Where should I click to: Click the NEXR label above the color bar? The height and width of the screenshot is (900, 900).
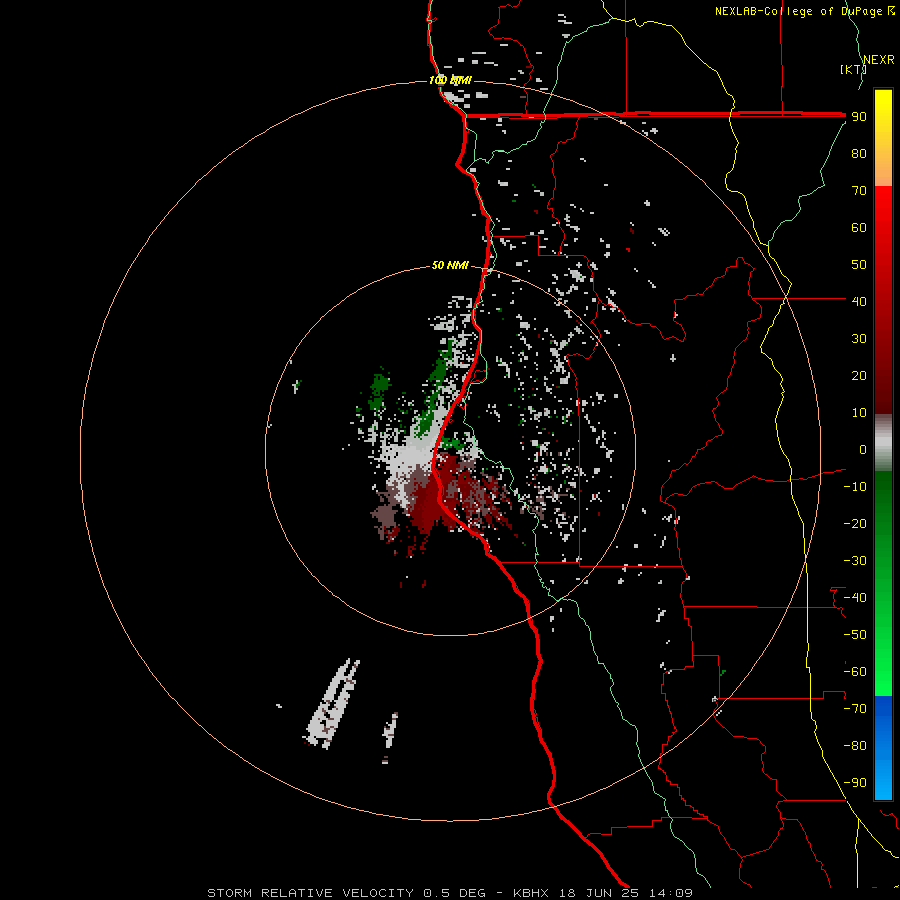[x=879, y=60]
